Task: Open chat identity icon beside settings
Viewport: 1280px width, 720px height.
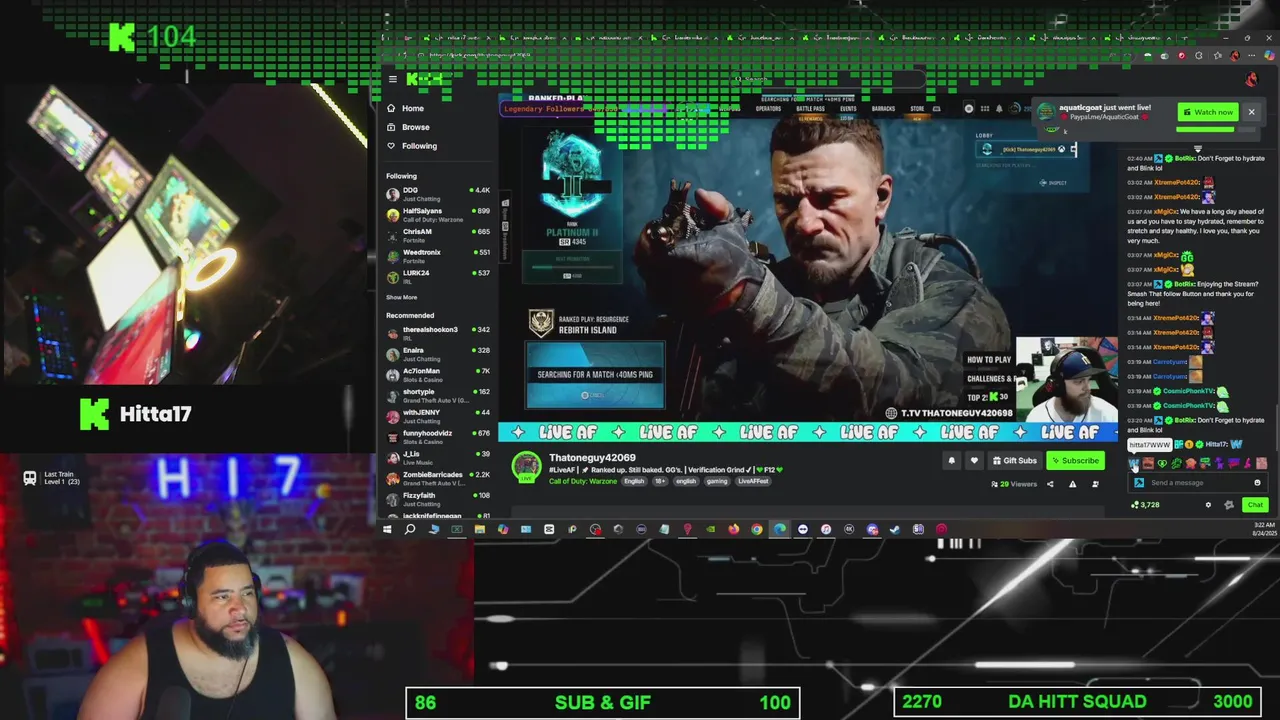Action: tap(1229, 505)
